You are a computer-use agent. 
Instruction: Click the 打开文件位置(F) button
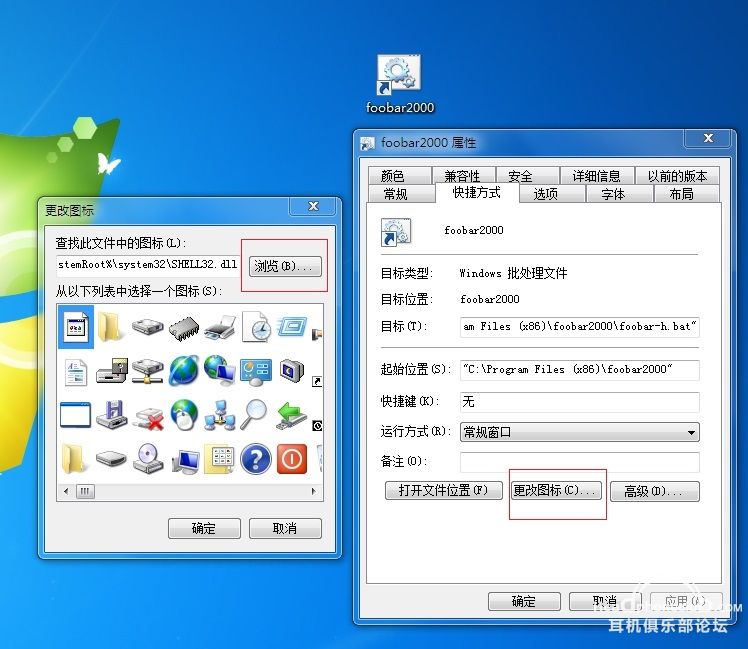(444, 490)
